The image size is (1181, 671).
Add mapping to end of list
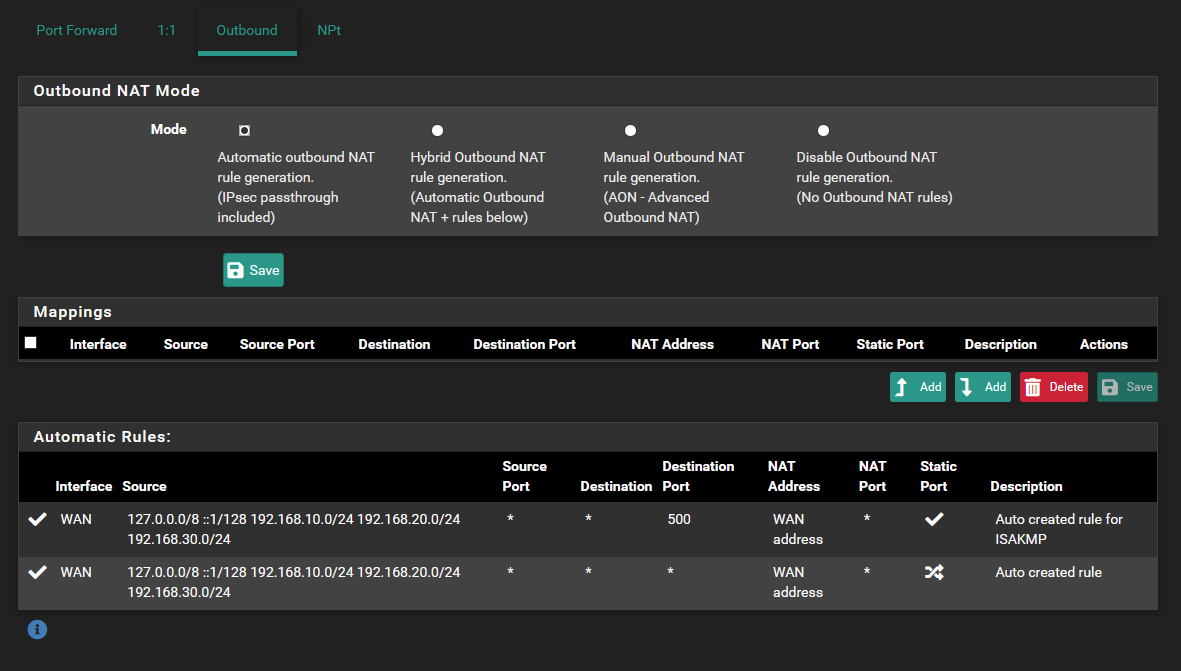click(983, 387)
